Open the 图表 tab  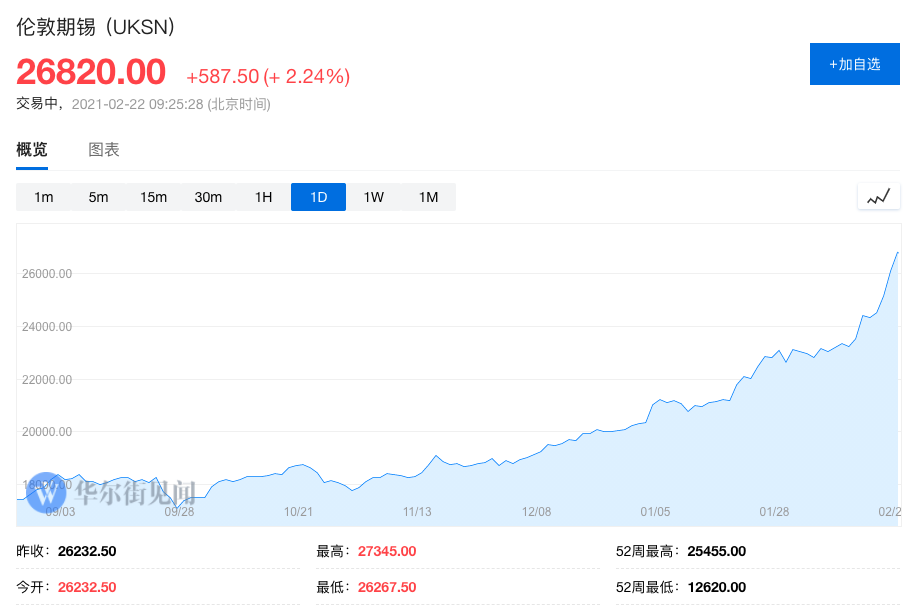(x=104, y=150)
